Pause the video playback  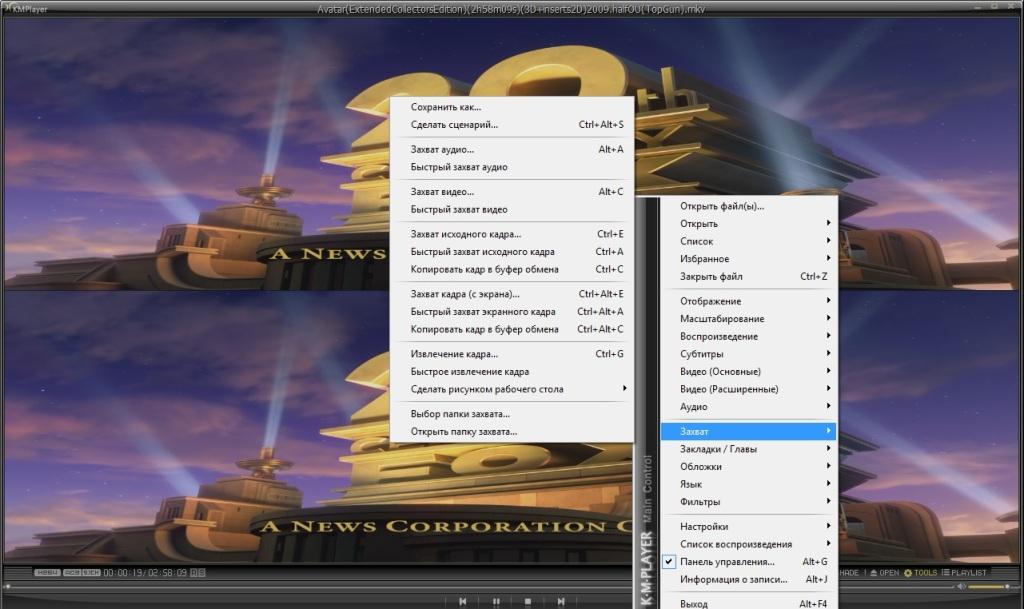point(495,601)
